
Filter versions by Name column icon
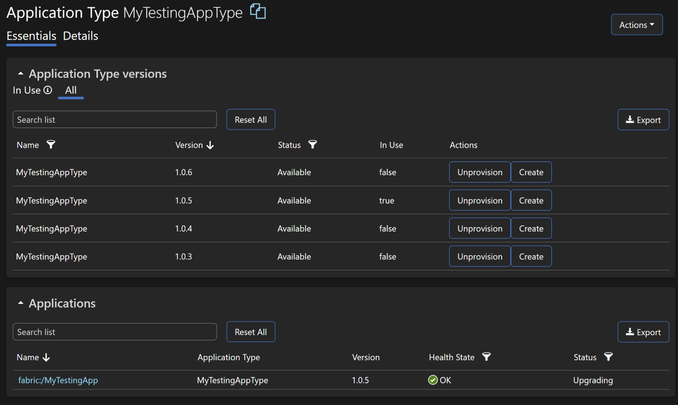coord(51,145)
